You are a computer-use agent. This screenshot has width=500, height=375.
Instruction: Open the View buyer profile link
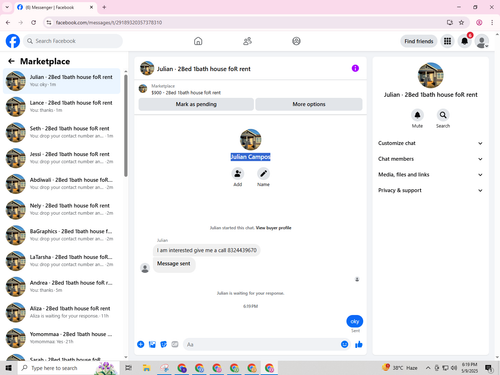[273, 228]
